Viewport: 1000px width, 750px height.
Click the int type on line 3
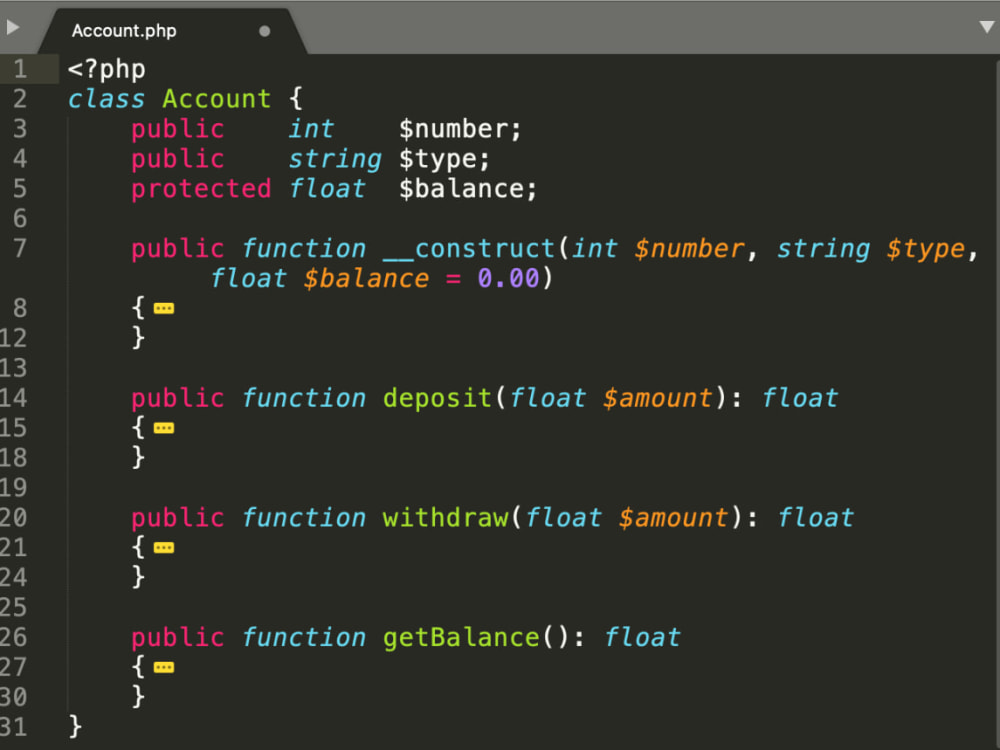311,129
